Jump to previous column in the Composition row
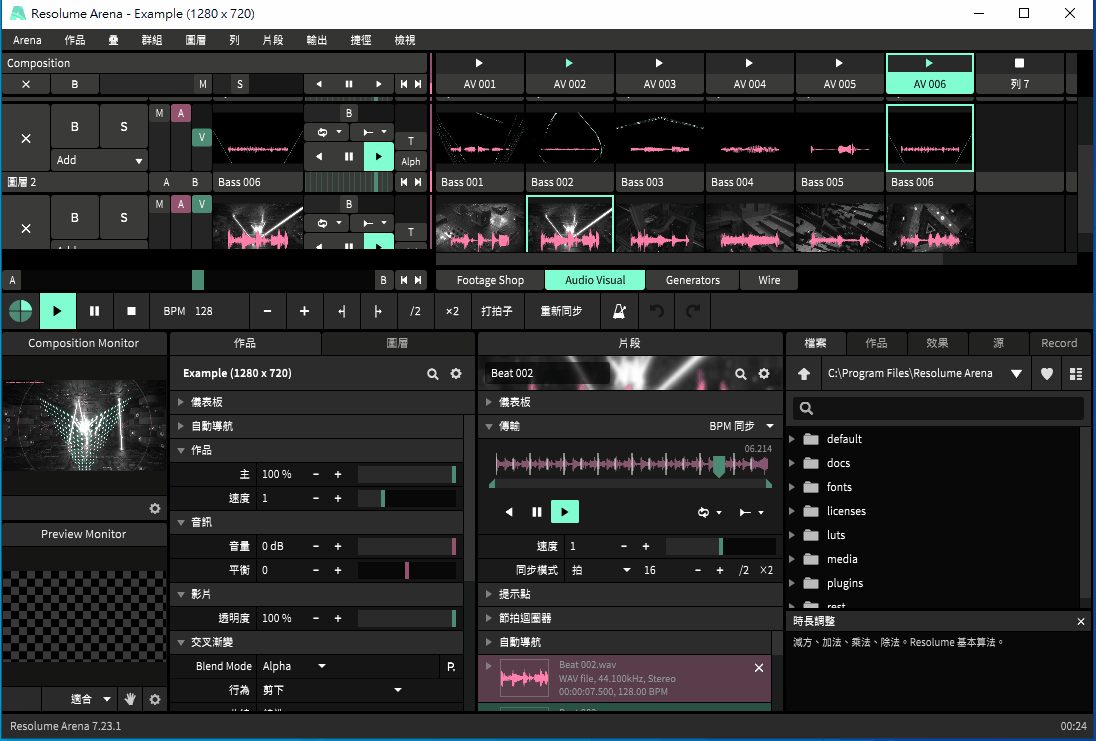1096x741 pixels. pyautogui.click(x=404, y=84)
